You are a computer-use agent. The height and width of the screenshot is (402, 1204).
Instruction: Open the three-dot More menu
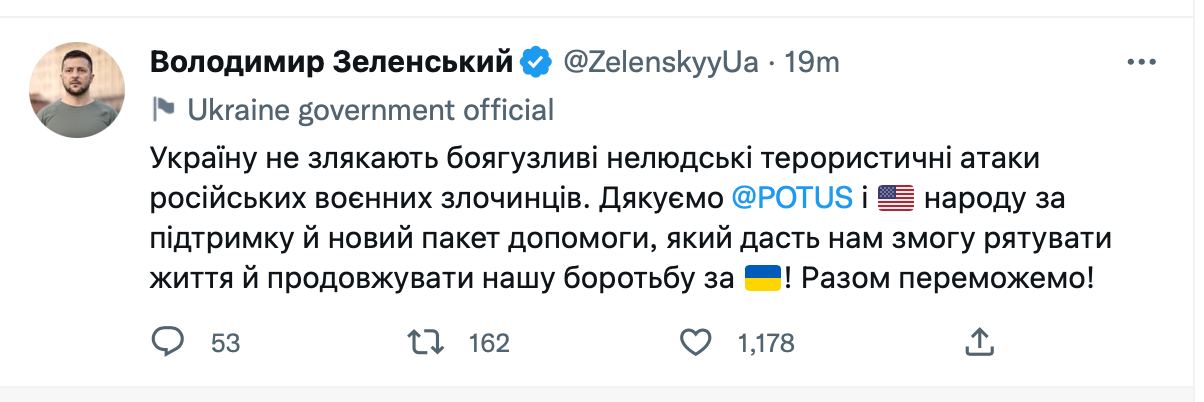point(1141,62)
